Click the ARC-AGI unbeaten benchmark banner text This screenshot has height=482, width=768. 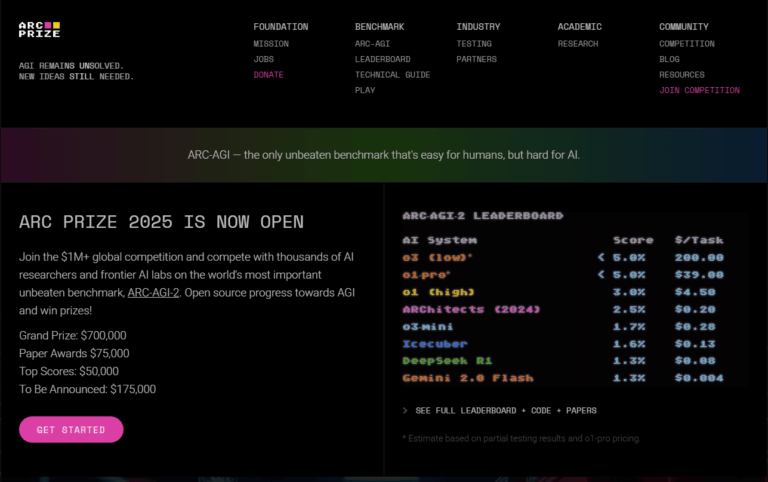tap(384, 155)
